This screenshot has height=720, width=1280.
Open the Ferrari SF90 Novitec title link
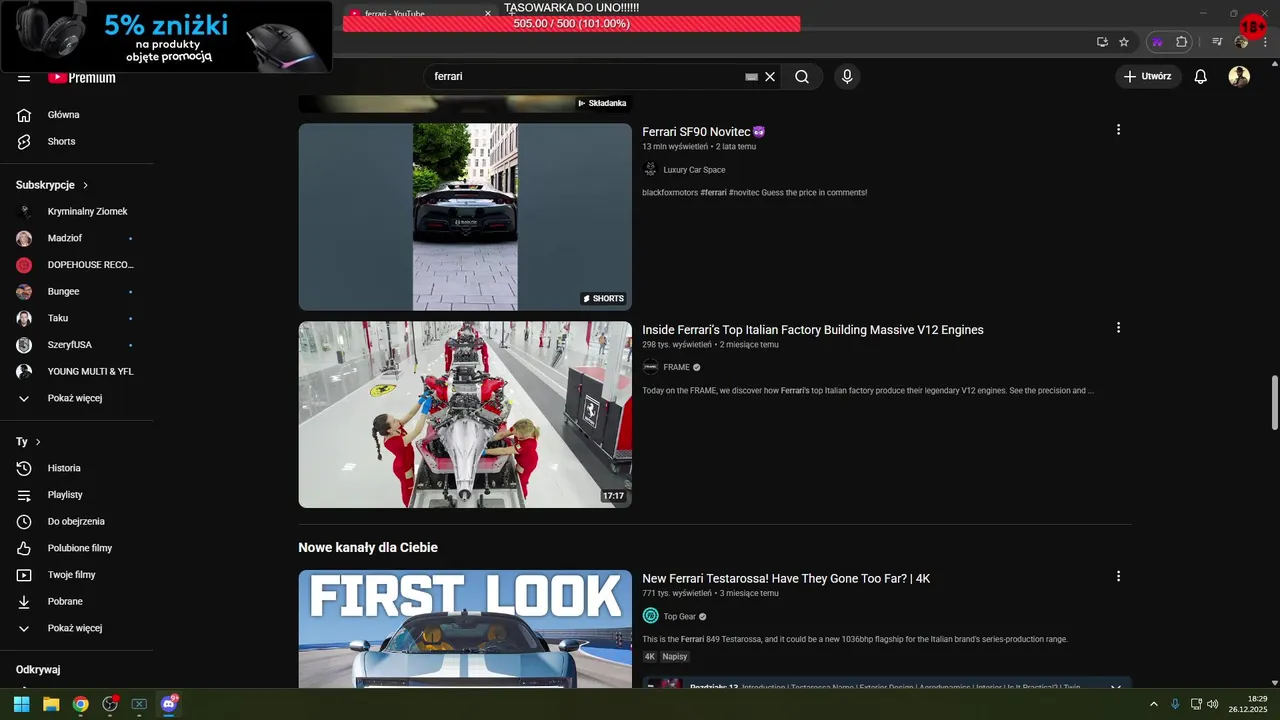point(704,132)
